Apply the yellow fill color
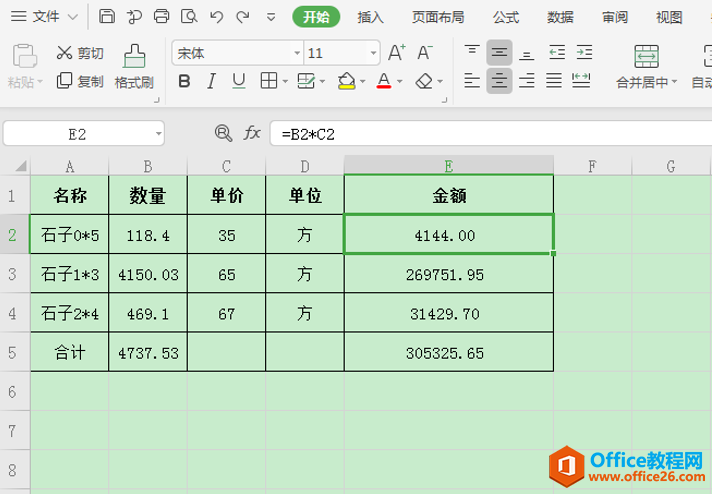 (x=346, y=81)
